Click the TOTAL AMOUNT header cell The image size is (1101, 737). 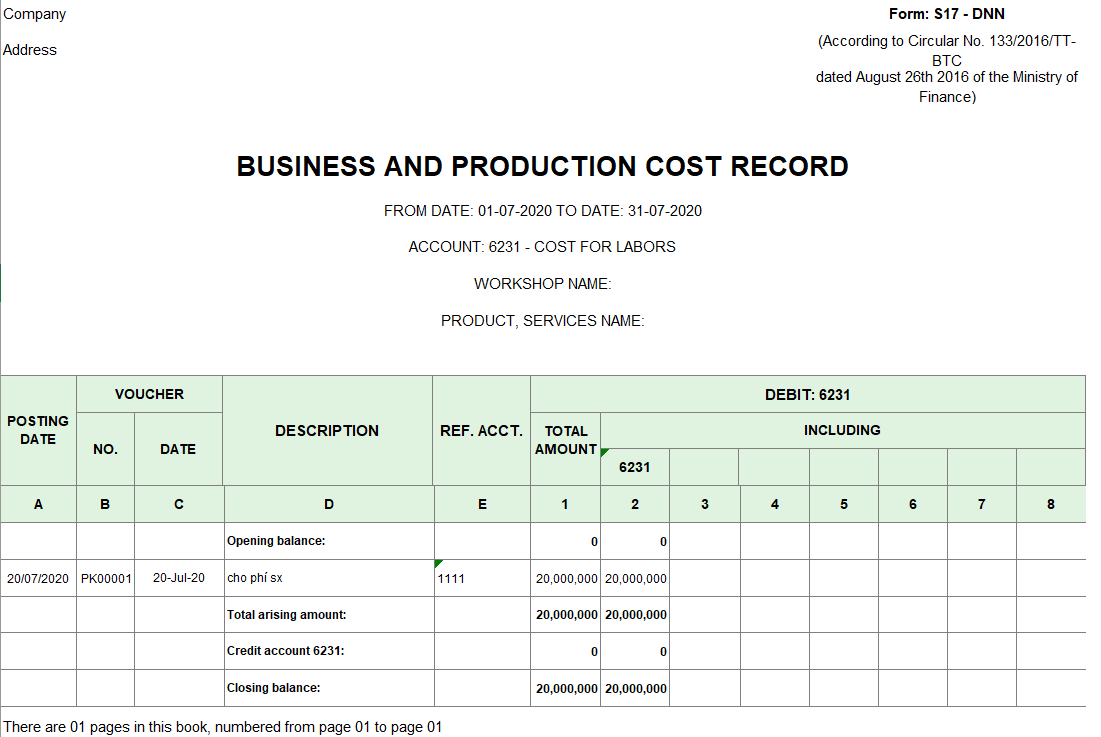pos(565,440)
